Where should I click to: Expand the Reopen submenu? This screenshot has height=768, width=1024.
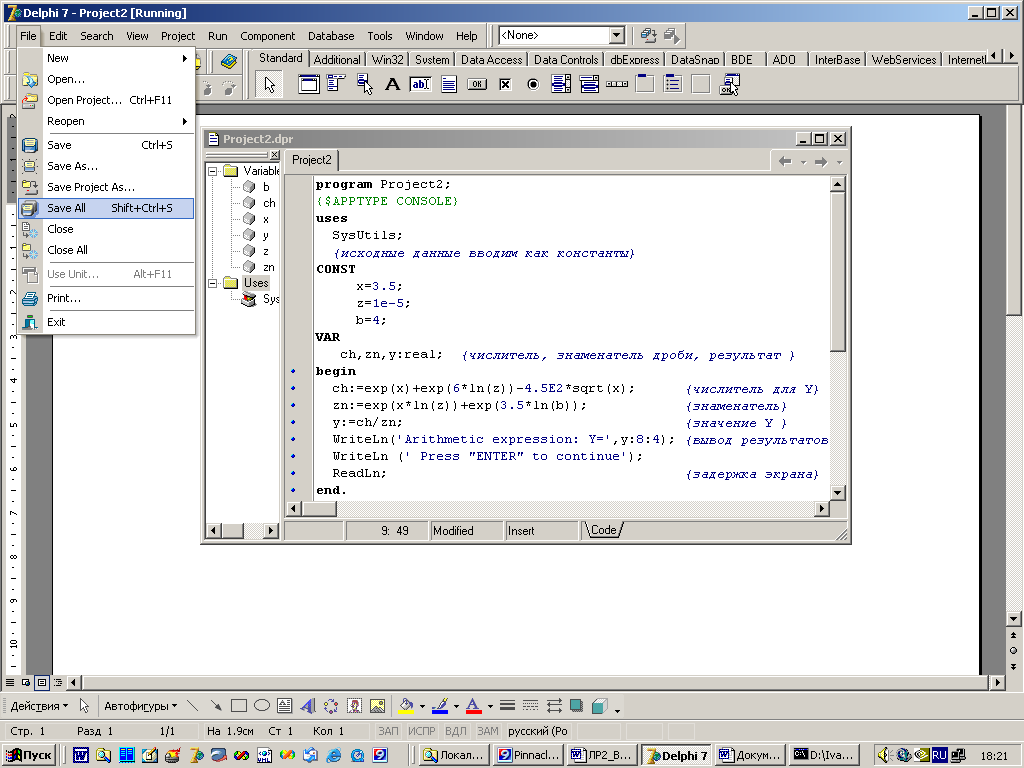[106, 121]
